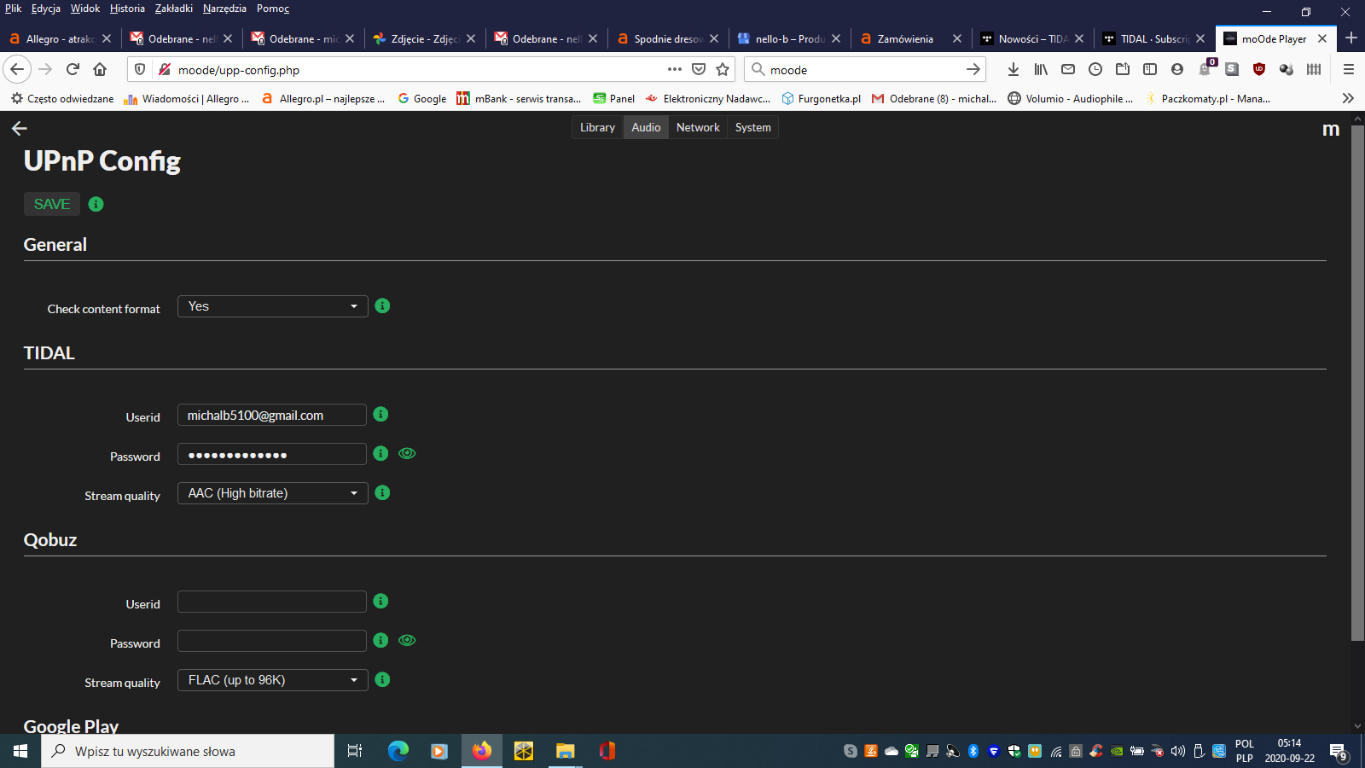Toggle Firefox sidebar view
1365x768 pixels.
coord(1150,69)
